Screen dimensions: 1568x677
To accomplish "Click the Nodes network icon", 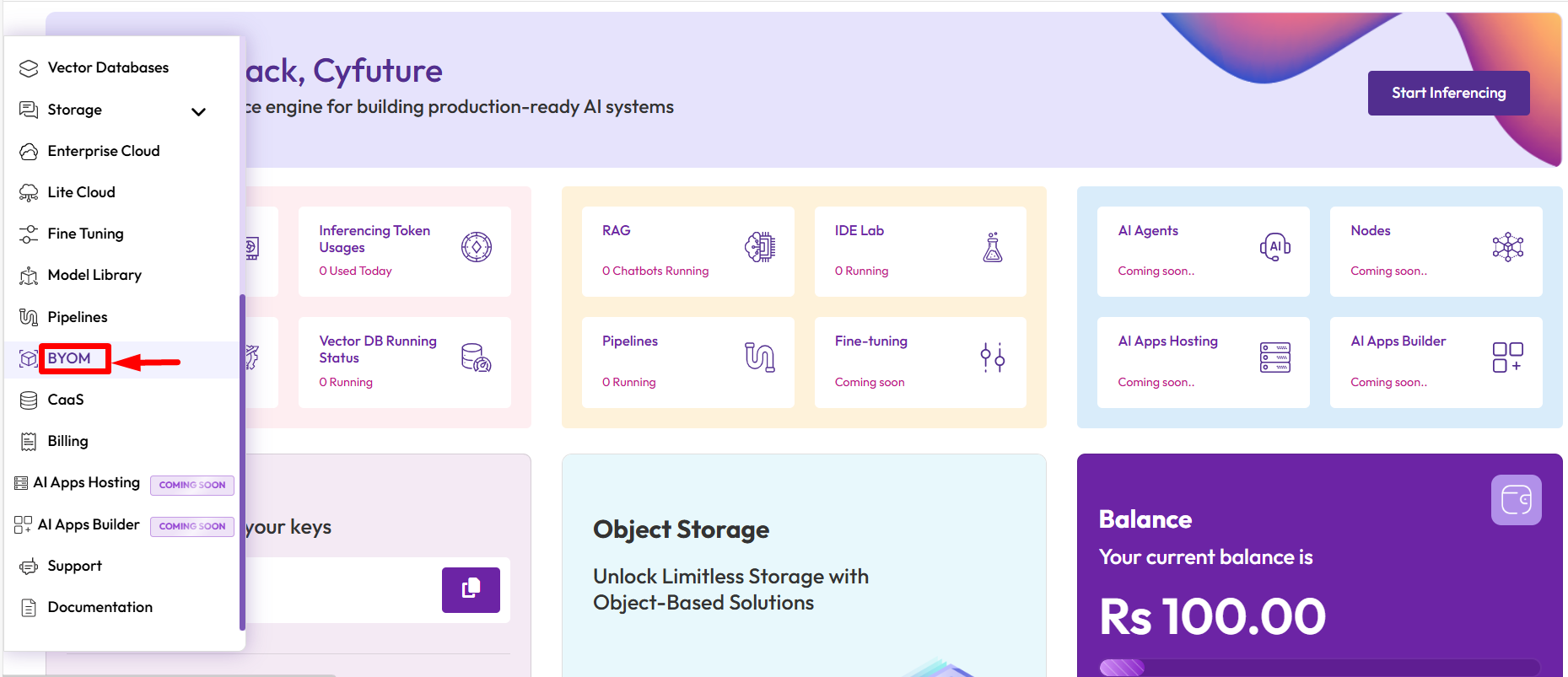I will 1507,247.
